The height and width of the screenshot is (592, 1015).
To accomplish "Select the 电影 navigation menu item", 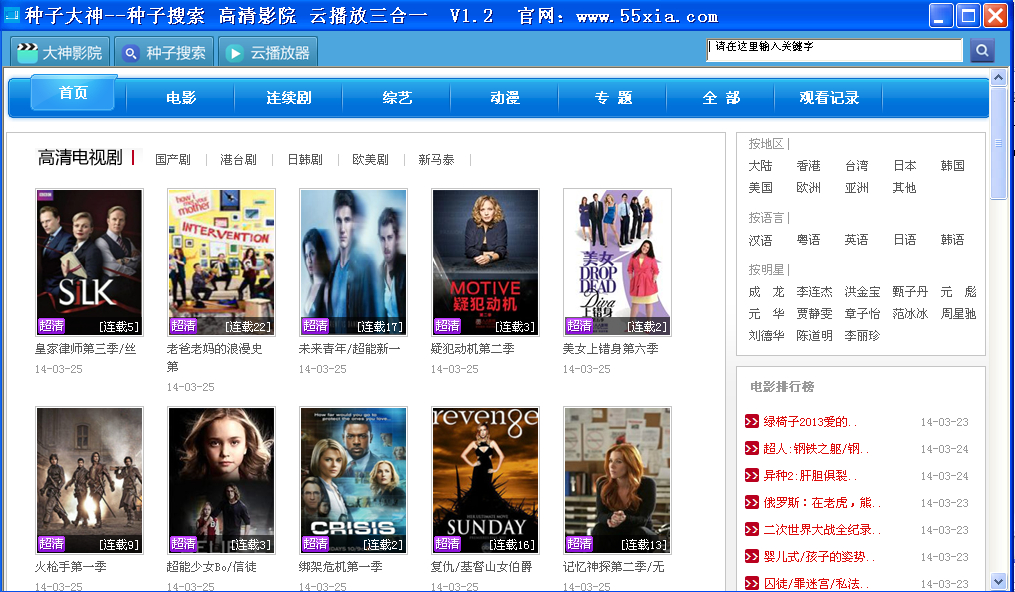I will (181, 98).
